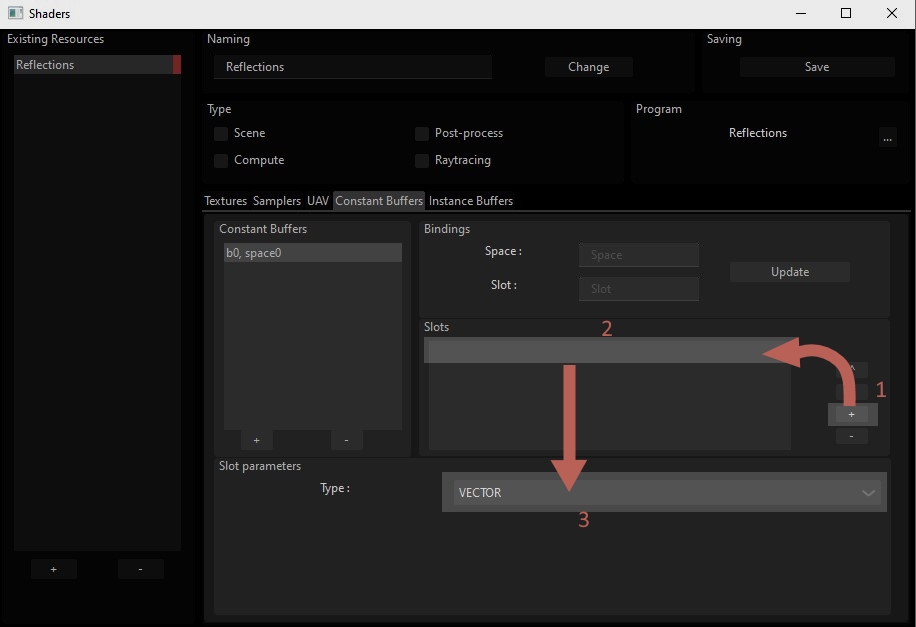Focus the Slot binding input field

639,289
